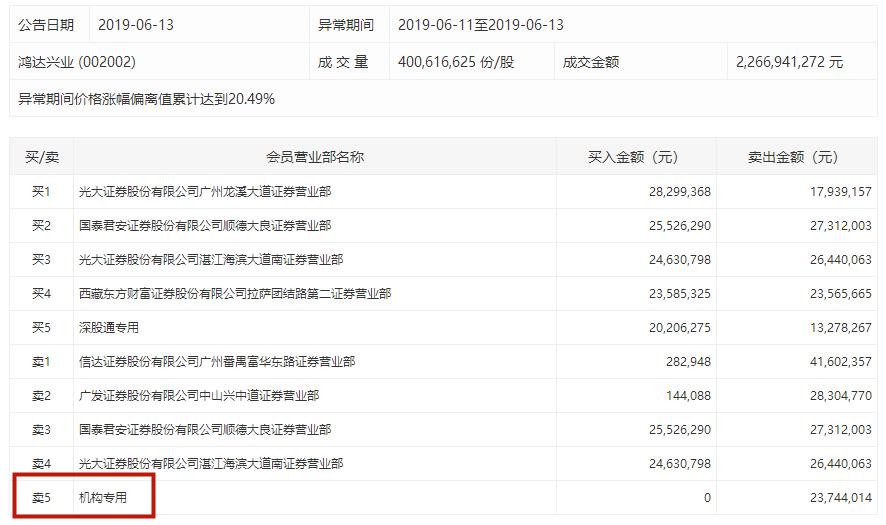
Task: Click the 成交量 label
Action: pyautogui.click(x=343, y=62)
